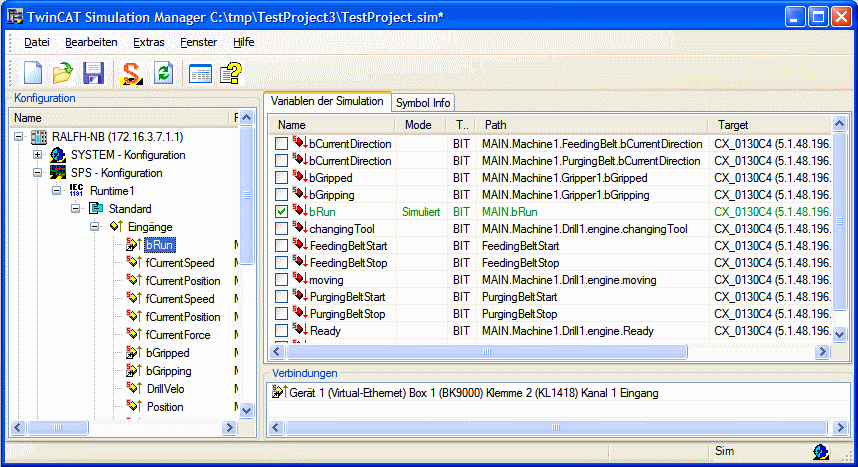This screenshot has width=858, height=467.
Task: Sort variables by Name column header
Action: point(332,125)
